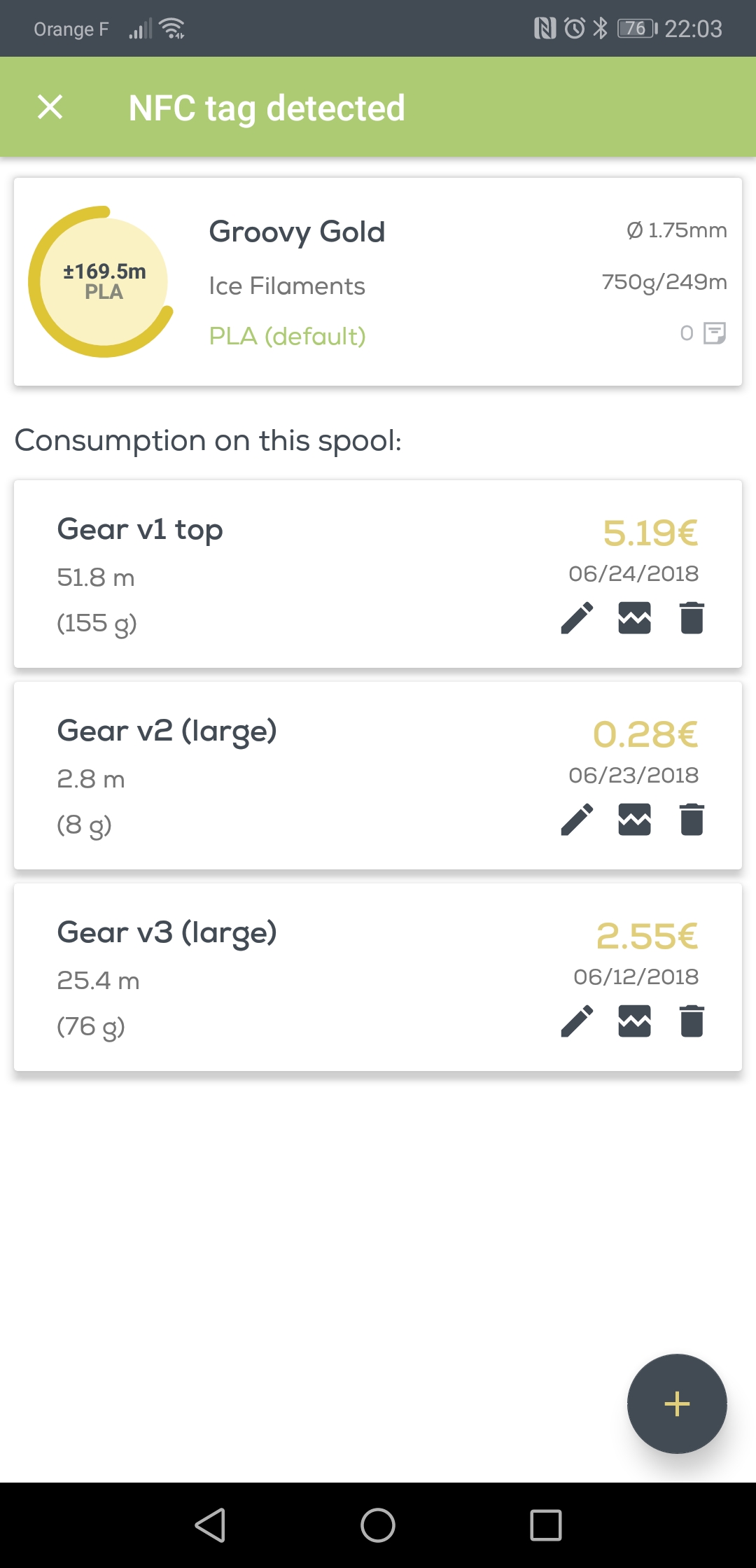Delete the Gear v2 (large) consumption
756x1568 pixels.
692,820
